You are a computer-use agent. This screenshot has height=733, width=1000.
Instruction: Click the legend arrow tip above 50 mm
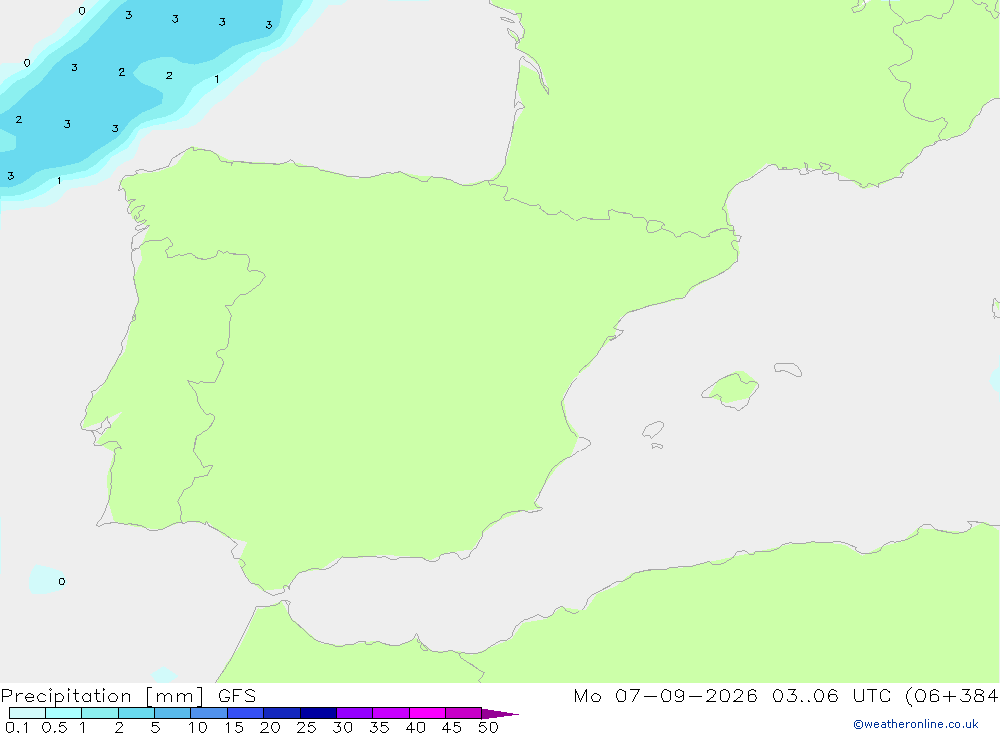(499, 714)
